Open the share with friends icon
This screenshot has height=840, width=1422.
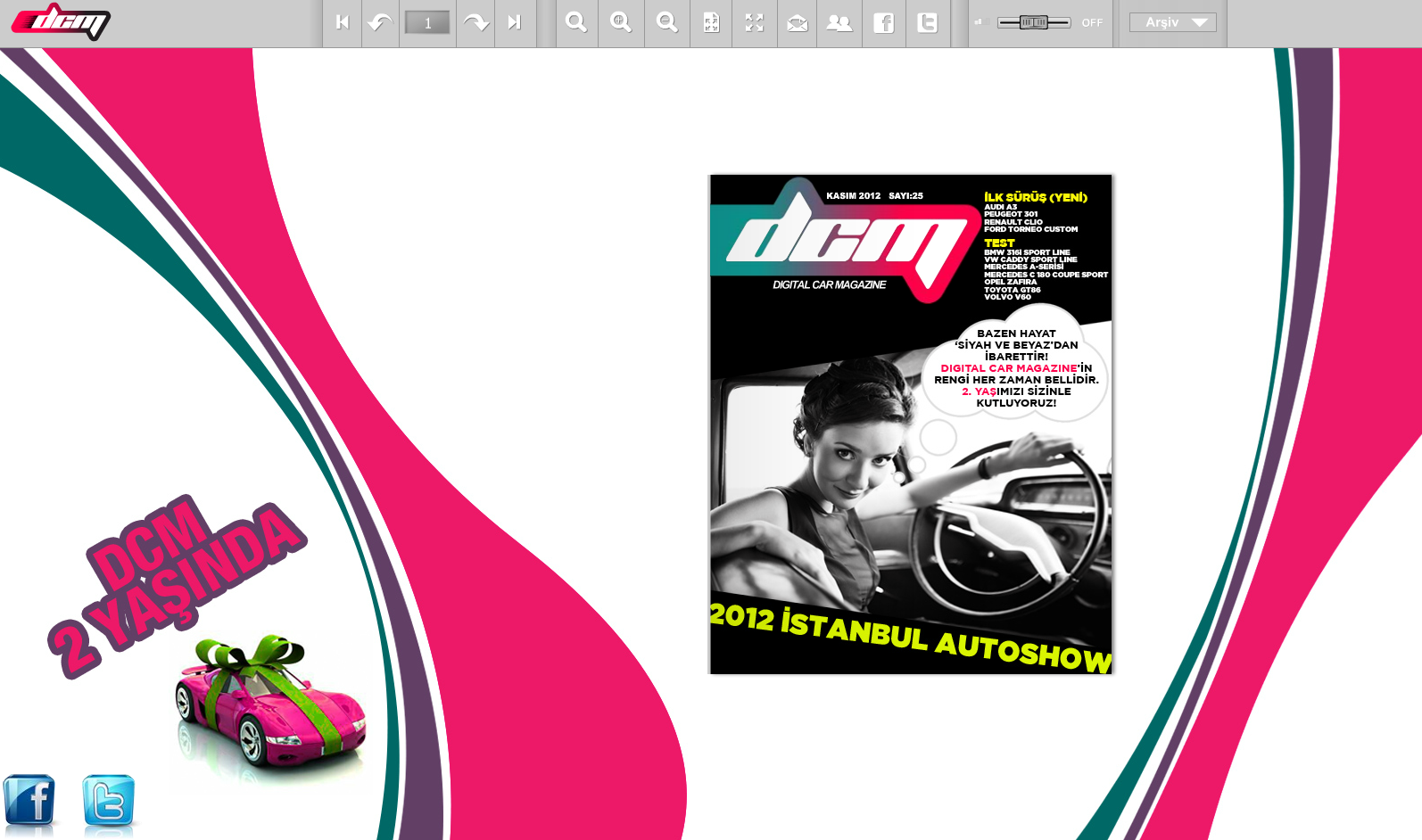(839, 23)
